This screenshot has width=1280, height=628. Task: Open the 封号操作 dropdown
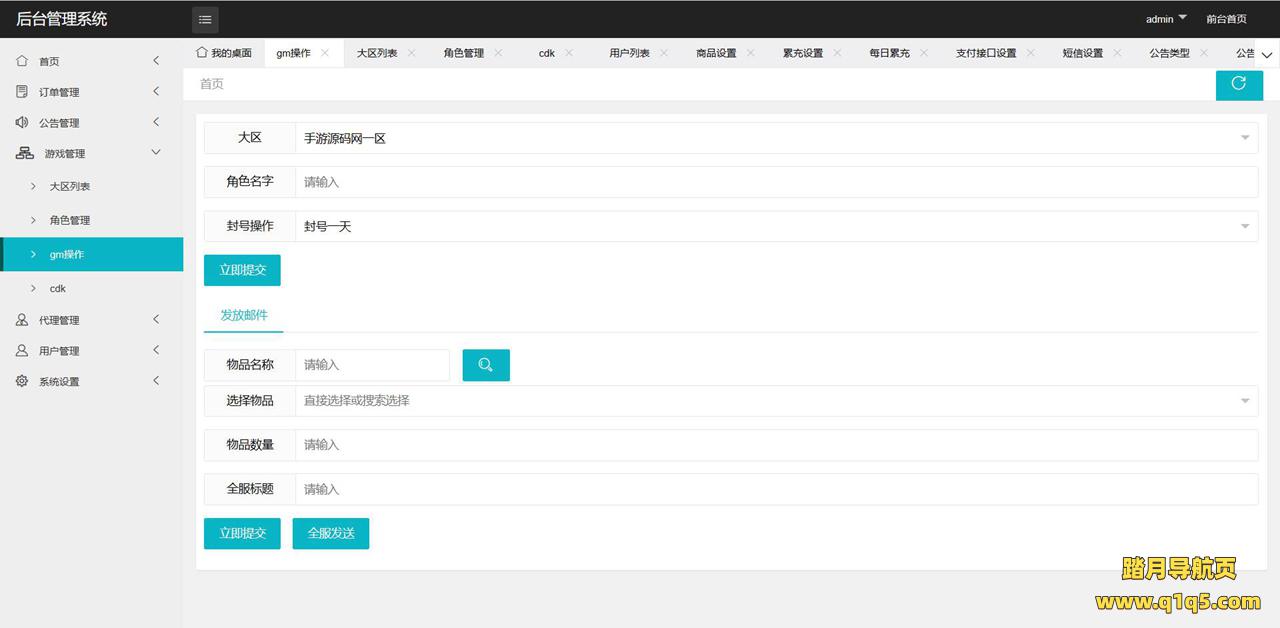click(x=775, y=226)
